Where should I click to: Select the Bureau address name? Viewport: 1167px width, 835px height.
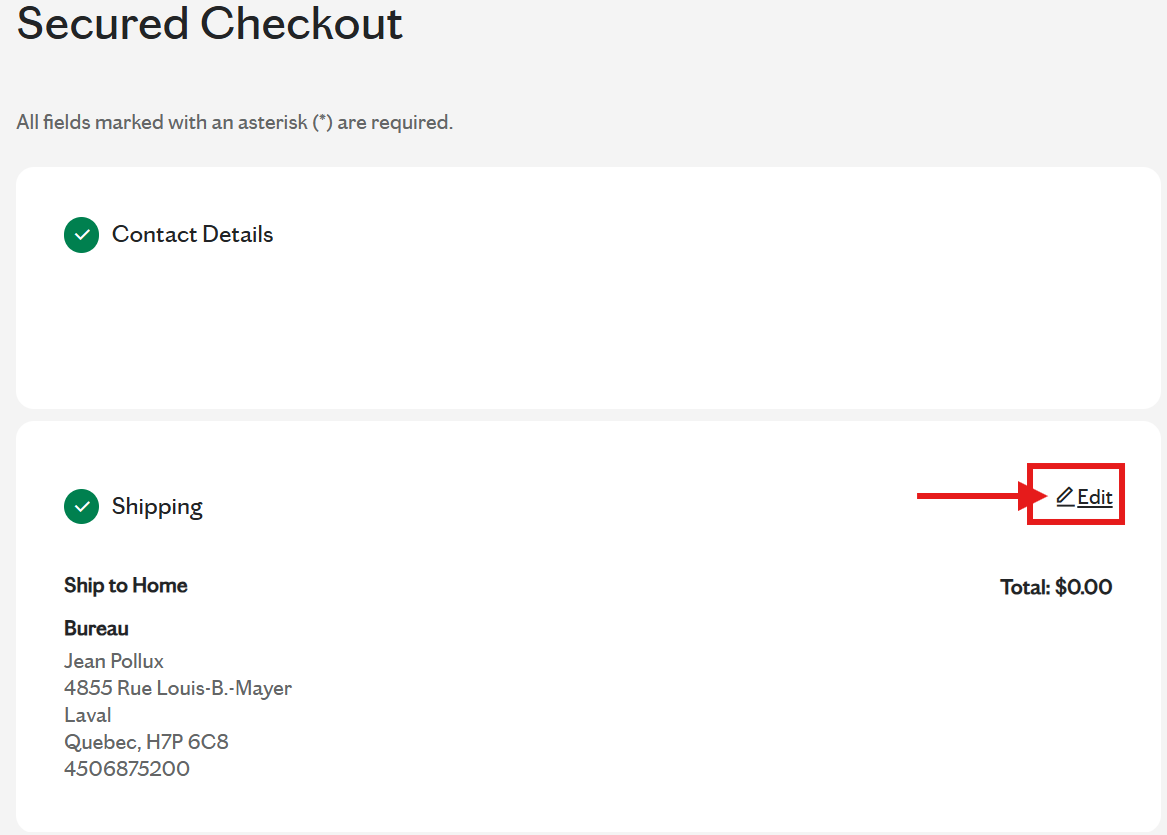coord(96,629)
